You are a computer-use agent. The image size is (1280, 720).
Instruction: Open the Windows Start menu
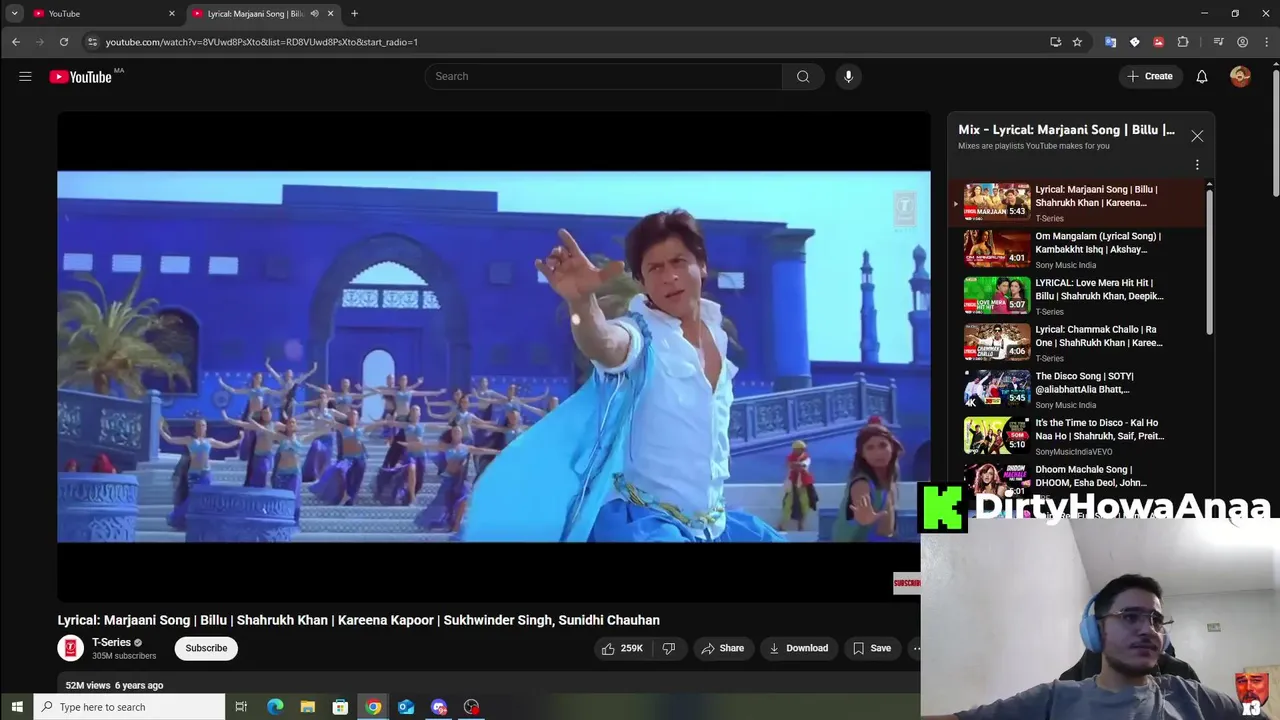tap(16, 707)
